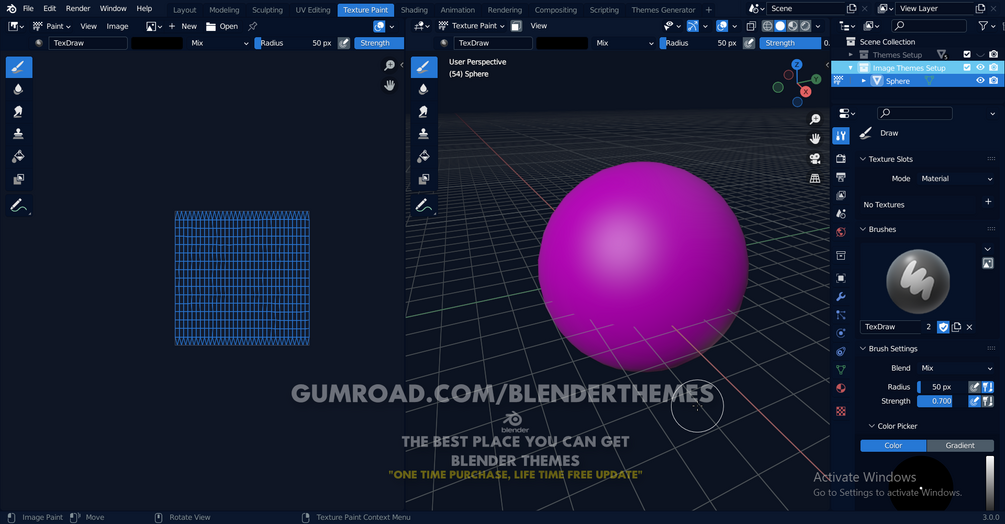
Task: Open the World properties tab
Action: [x=841, y=232]
